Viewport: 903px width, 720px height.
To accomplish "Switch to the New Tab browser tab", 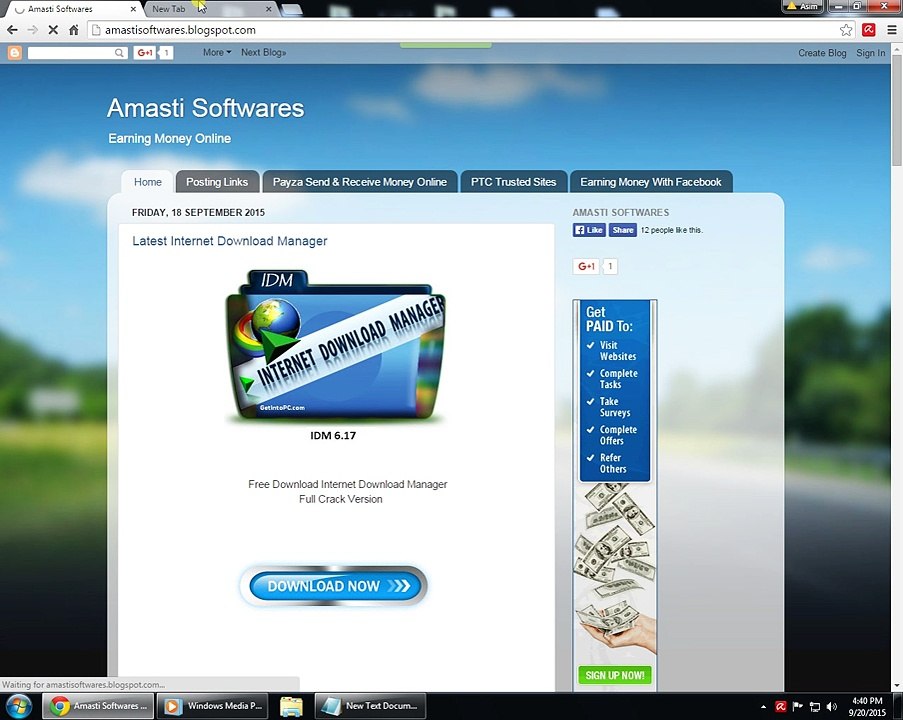I will pos(210,9).
